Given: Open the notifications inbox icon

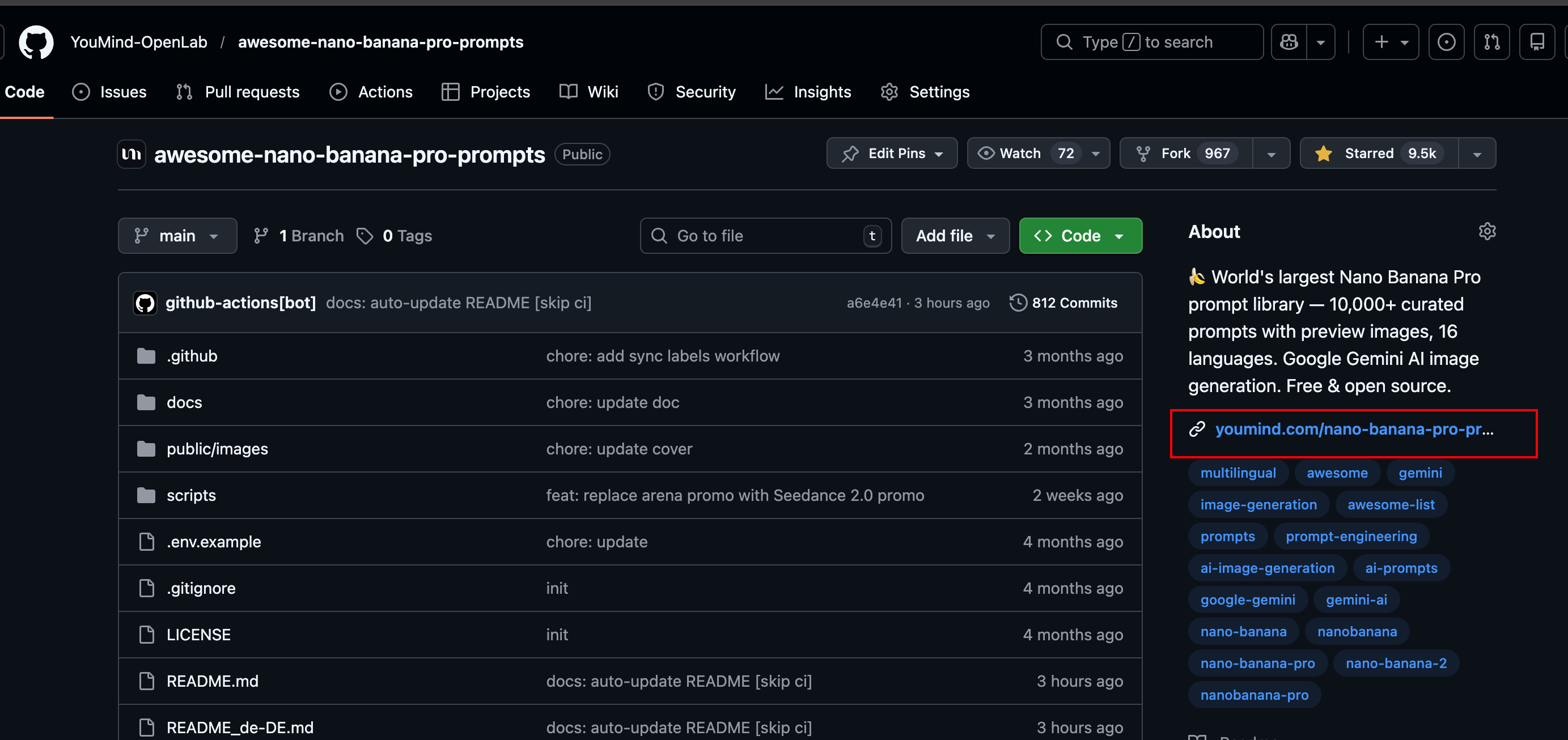Looking at the screenshot, I should [x=1537, y=42].
